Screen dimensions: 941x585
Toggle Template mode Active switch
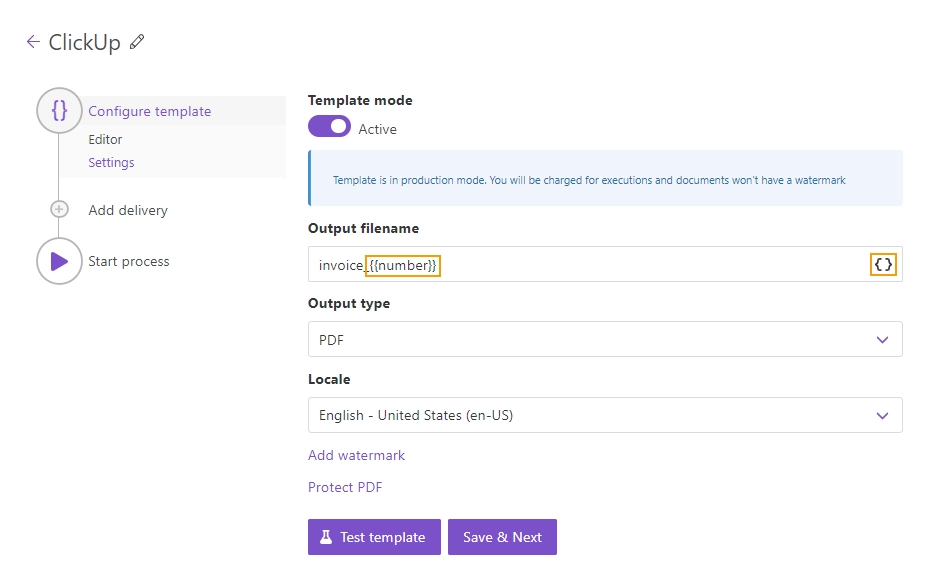[x=329, y=127]
